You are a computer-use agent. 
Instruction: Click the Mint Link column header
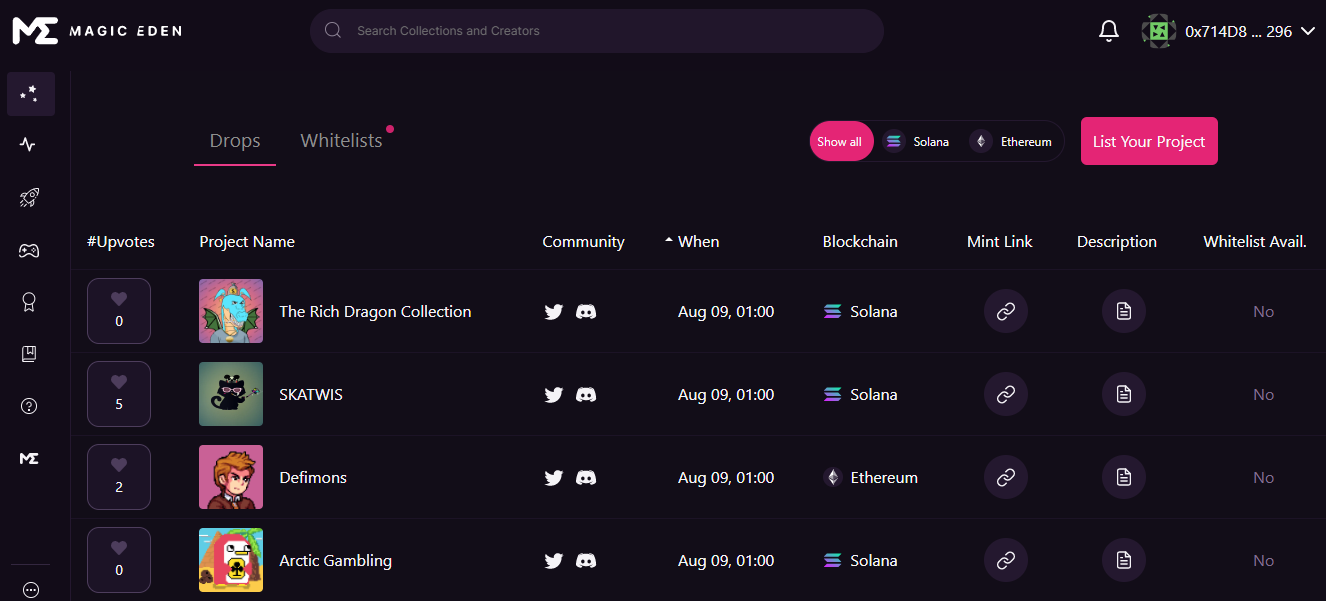click(1000, 241)
